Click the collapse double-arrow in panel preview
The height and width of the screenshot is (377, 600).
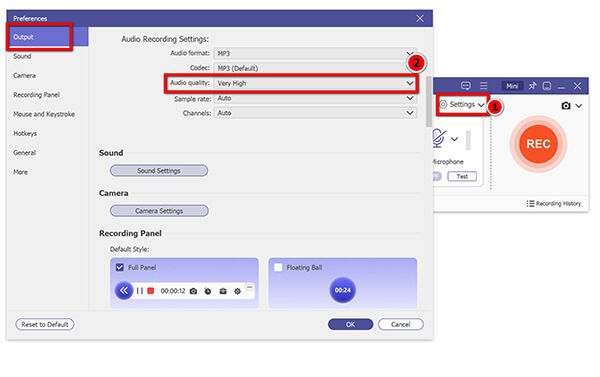tap(124, 291)
